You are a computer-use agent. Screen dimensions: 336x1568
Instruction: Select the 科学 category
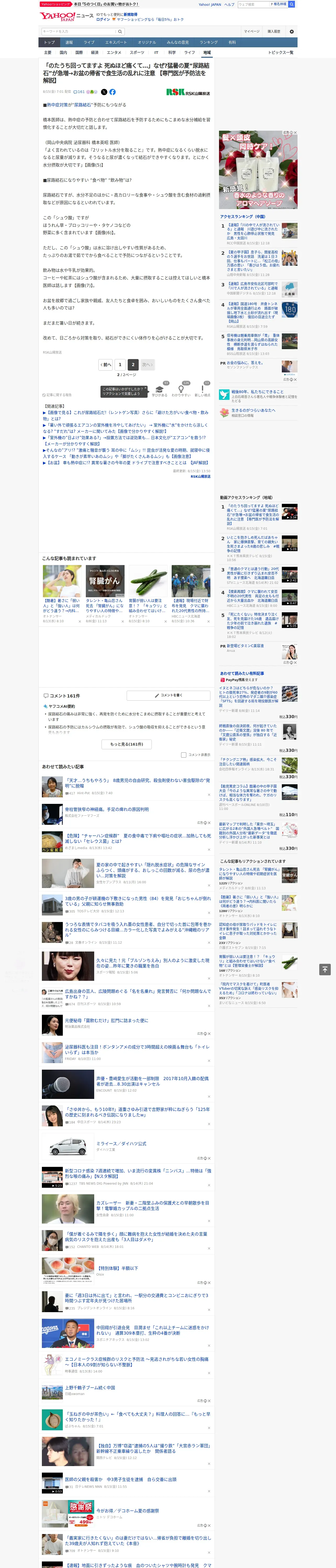pyautogui.click(x=172, y=52)
